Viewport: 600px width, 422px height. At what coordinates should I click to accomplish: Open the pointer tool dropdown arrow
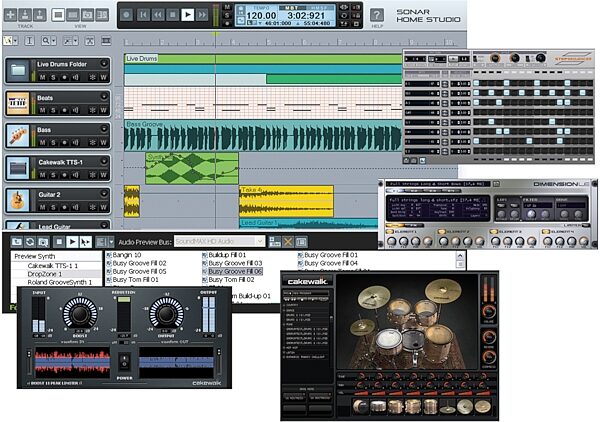15,41
